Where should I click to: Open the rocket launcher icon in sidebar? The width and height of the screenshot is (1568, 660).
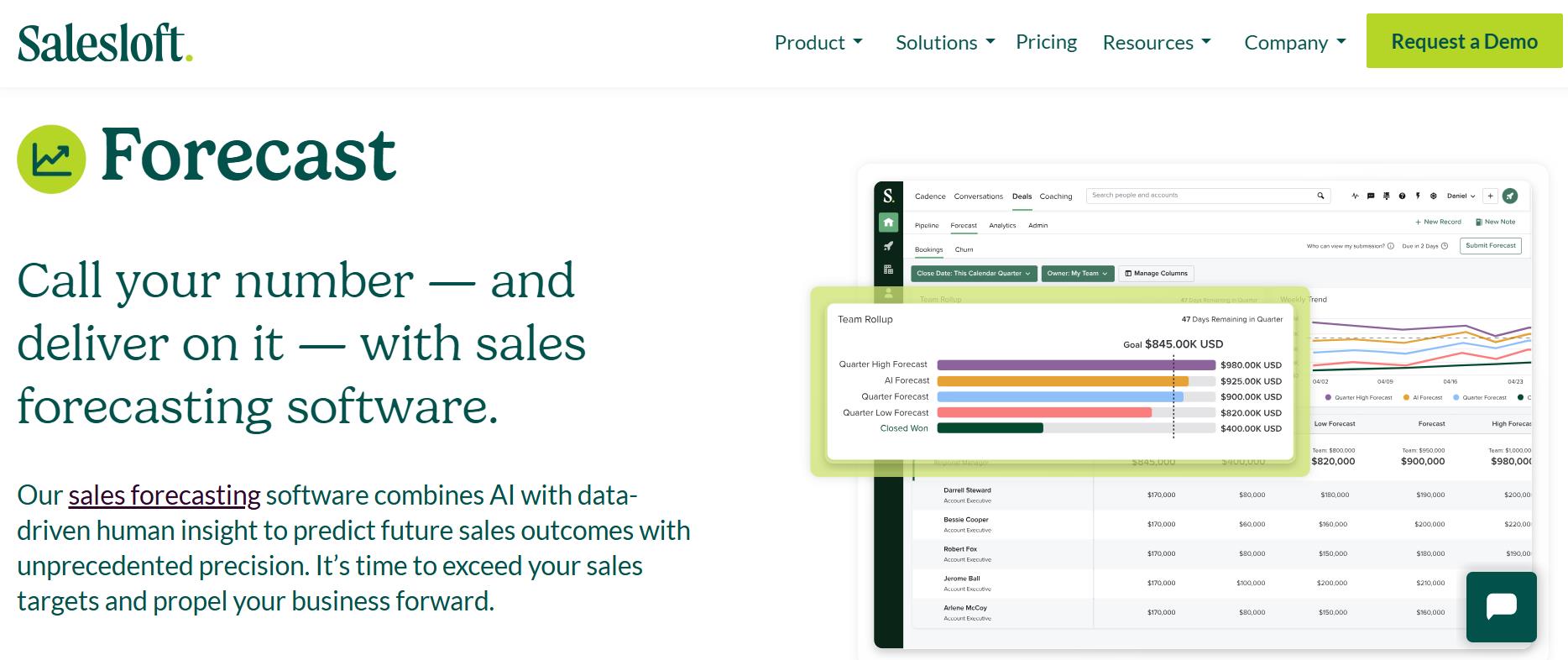(888, 246)
